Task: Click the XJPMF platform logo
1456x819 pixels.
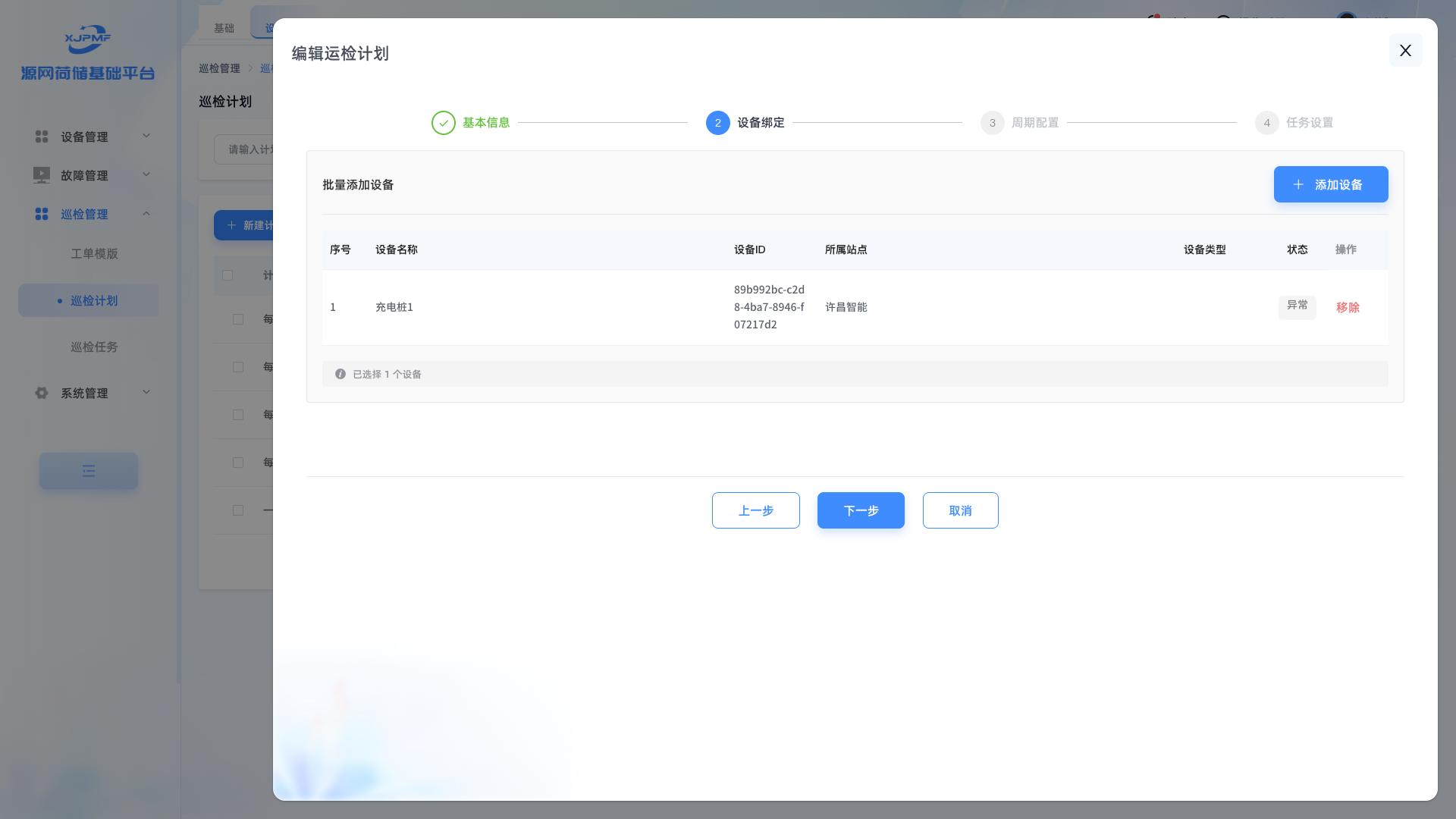Action: (88, 39)
